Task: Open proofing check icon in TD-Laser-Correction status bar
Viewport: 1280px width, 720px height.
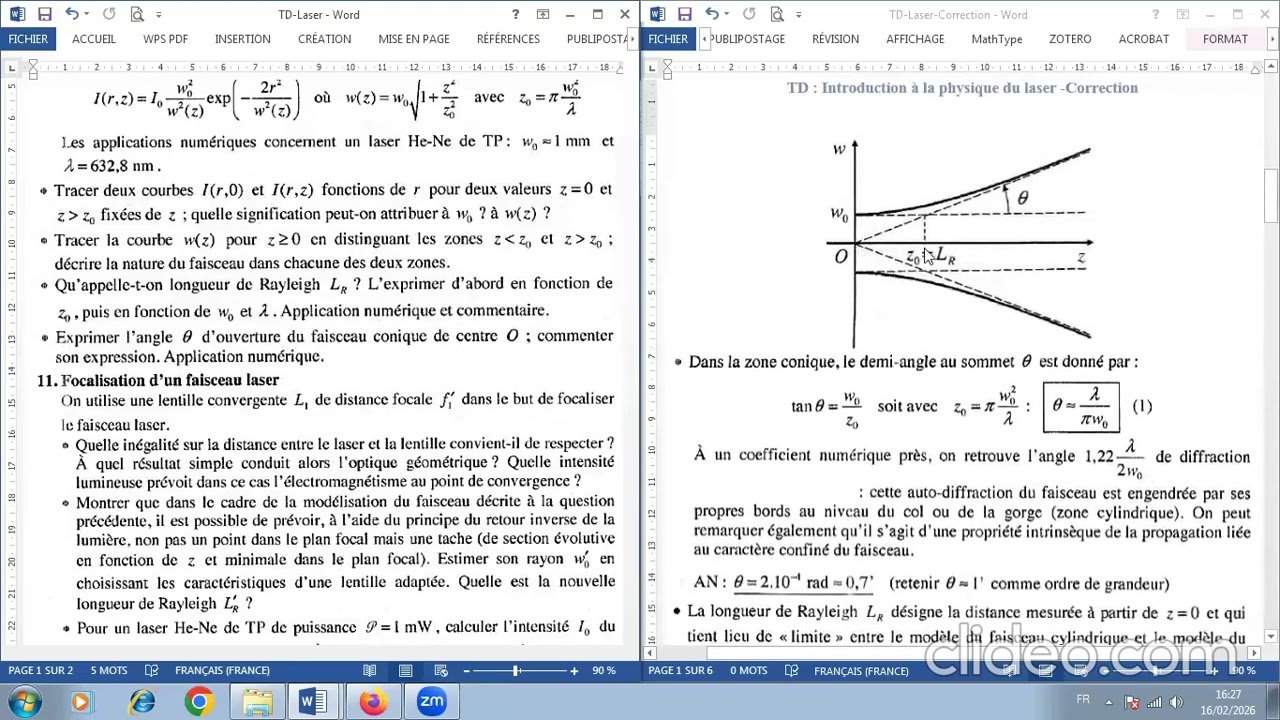Action: pos(792,671)
